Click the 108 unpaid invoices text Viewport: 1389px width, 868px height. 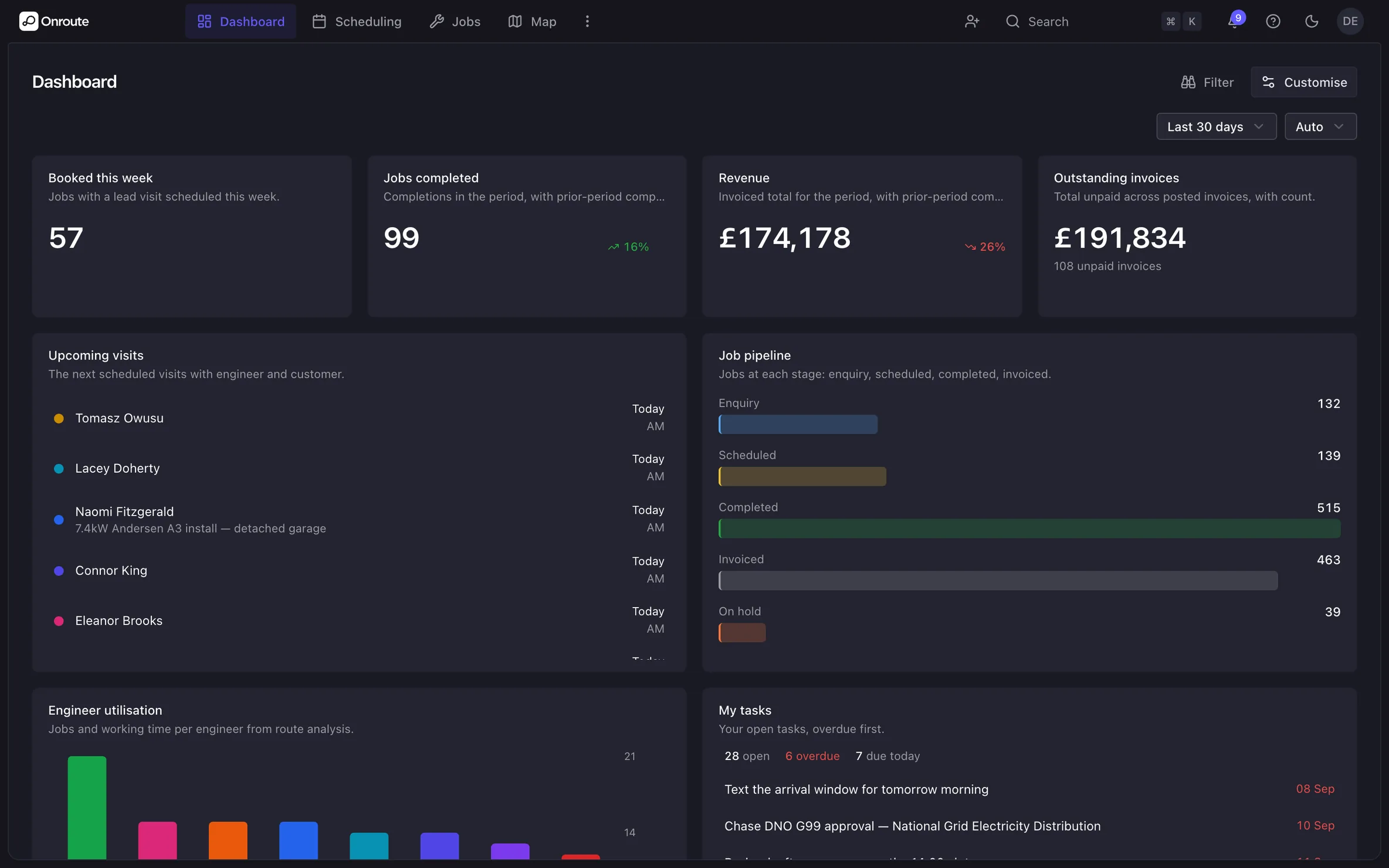[x=1107, y=266]
